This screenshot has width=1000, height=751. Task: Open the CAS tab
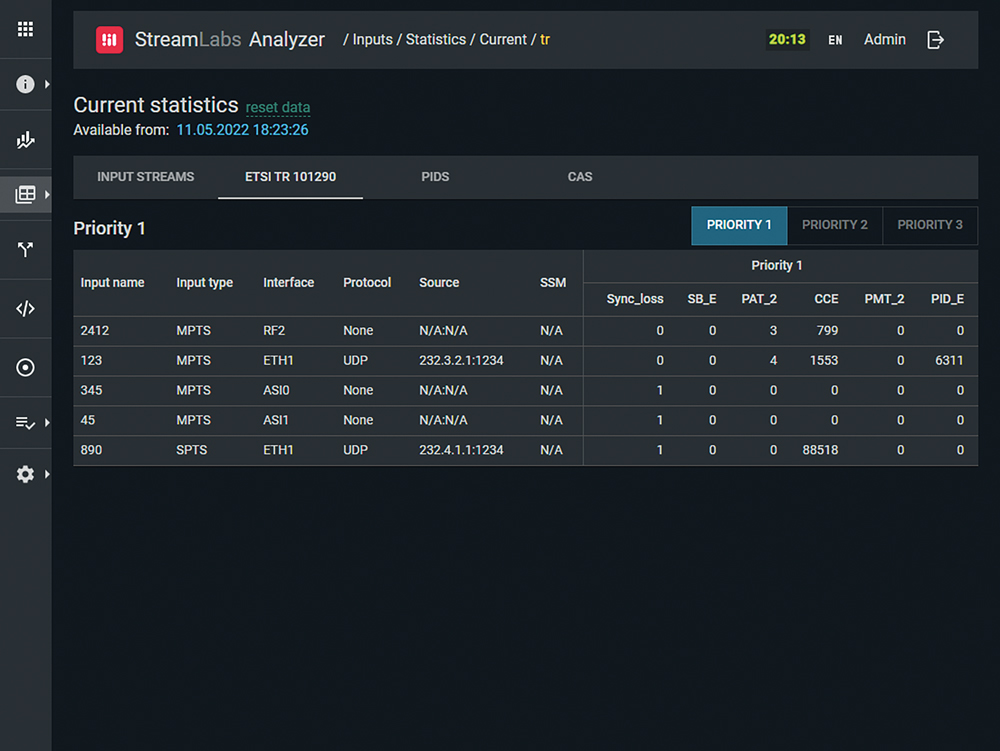pyautogui.click(x=580, y=177)
